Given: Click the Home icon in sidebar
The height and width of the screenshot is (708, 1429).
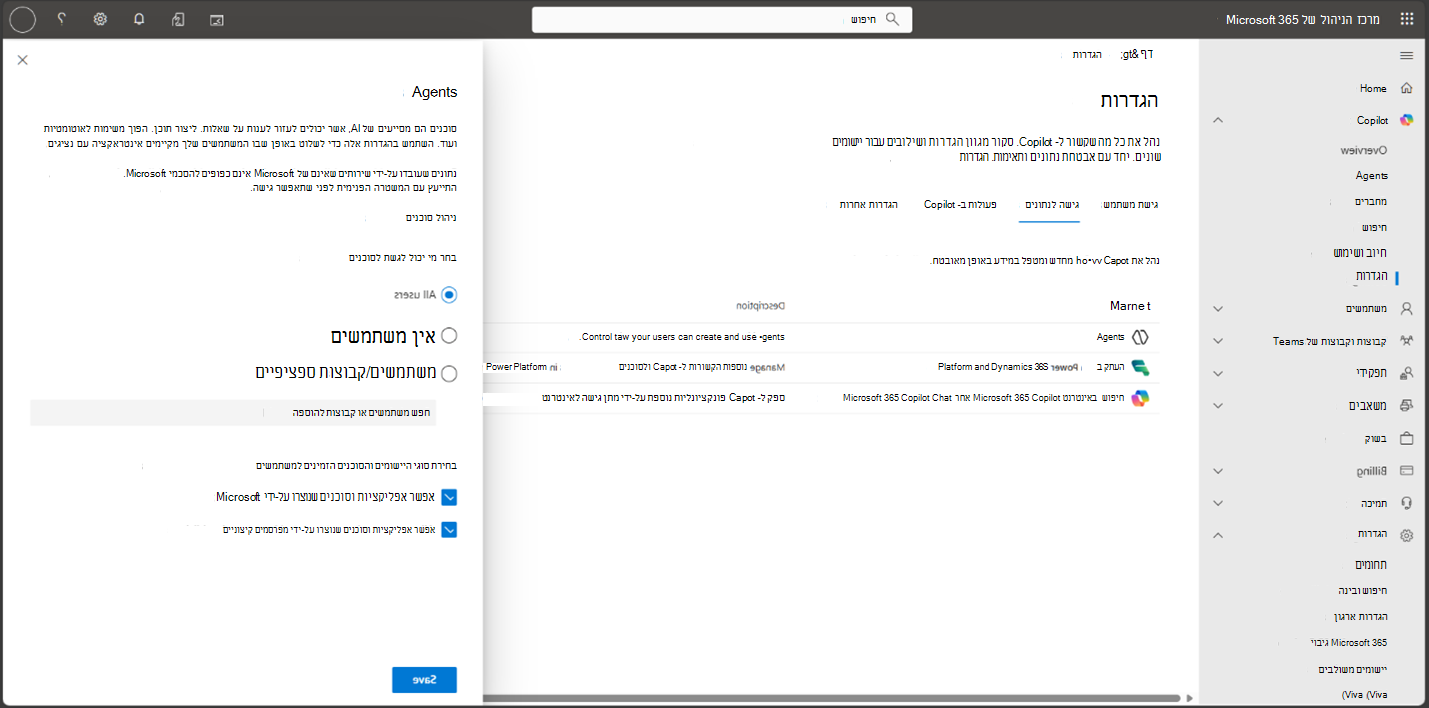Looking at the screenshot, I should point(1407,88).
